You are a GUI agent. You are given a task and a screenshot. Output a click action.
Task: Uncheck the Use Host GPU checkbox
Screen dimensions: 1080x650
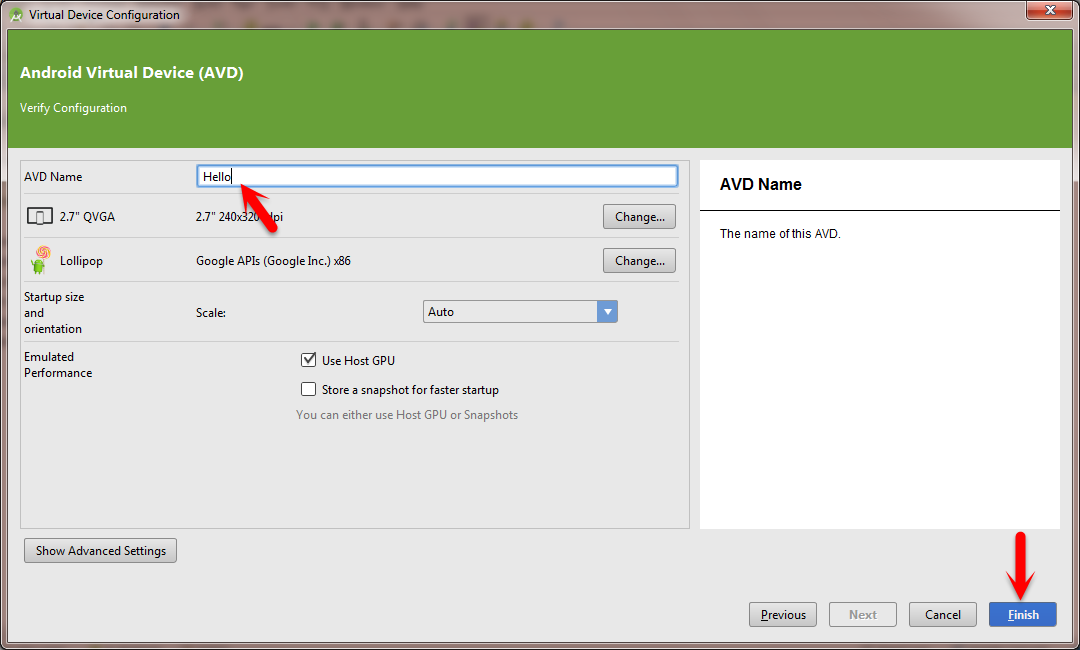(x=308, y=359)
